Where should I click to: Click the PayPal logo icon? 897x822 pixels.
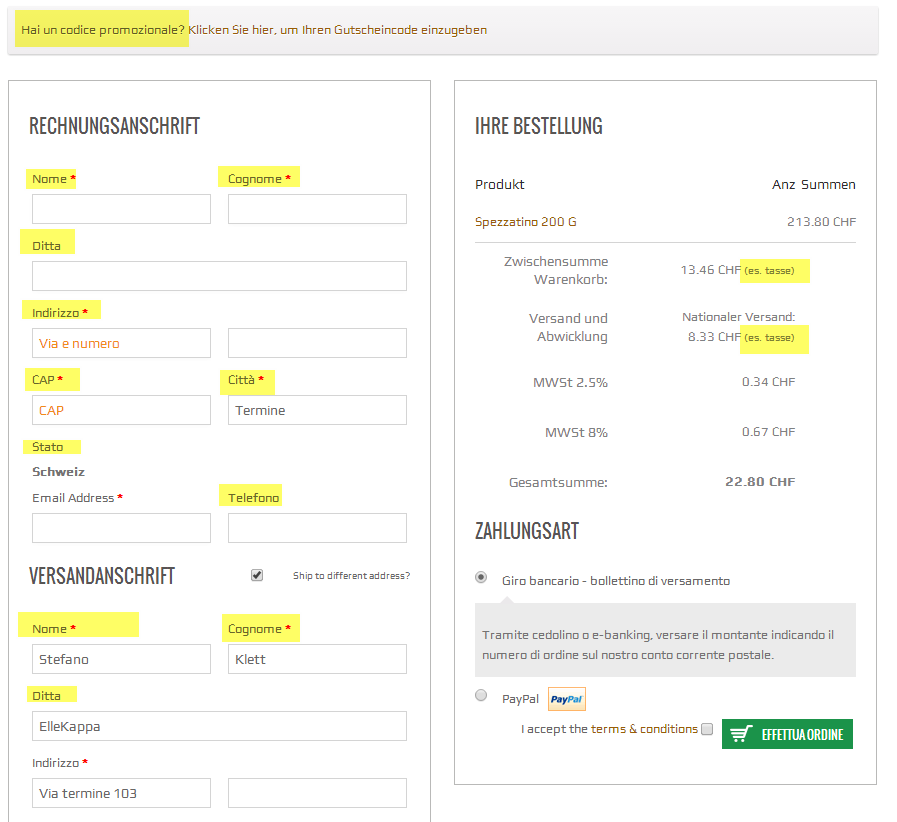(x=567, y=699)
